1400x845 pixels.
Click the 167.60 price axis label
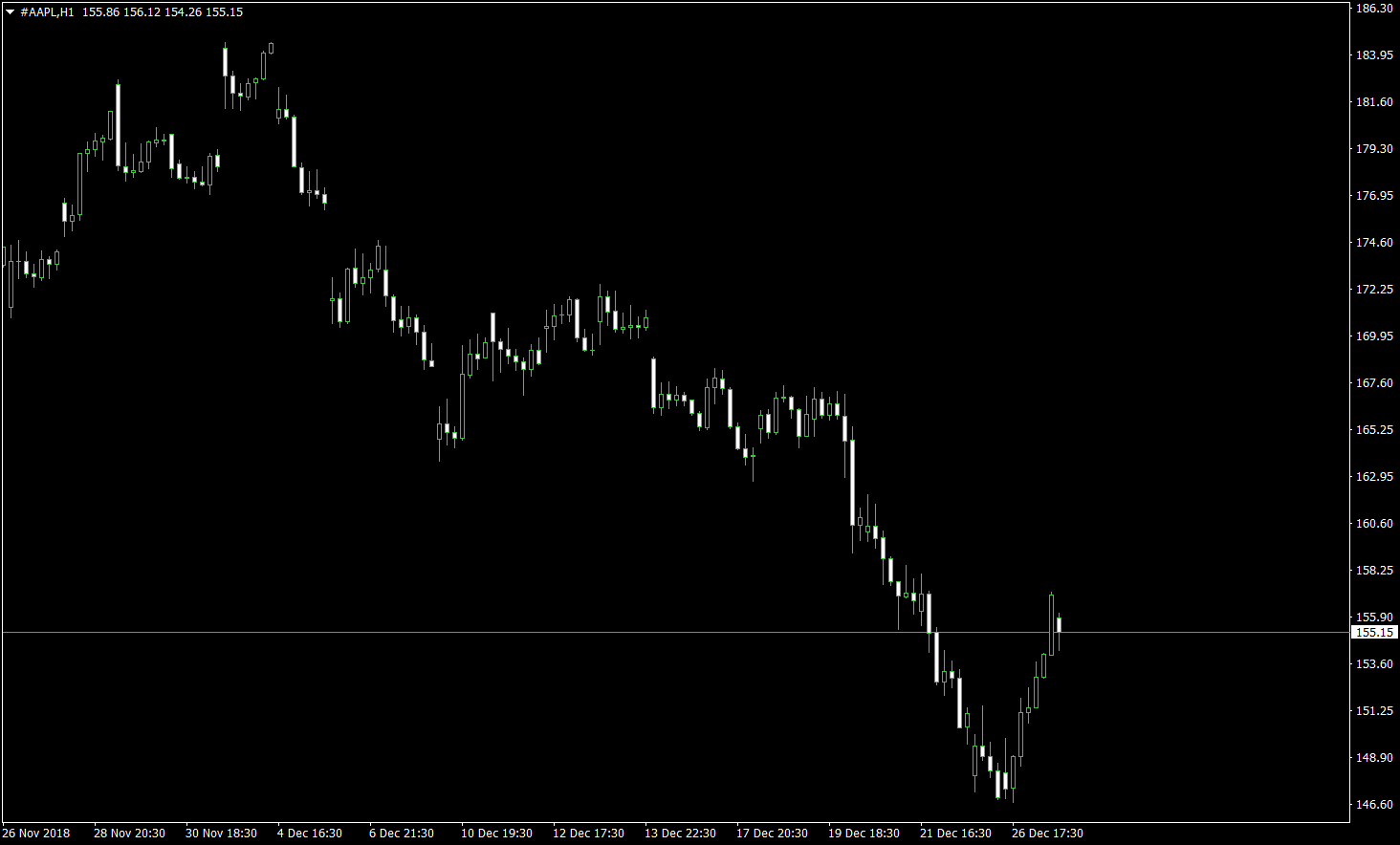coord(1374,383)
